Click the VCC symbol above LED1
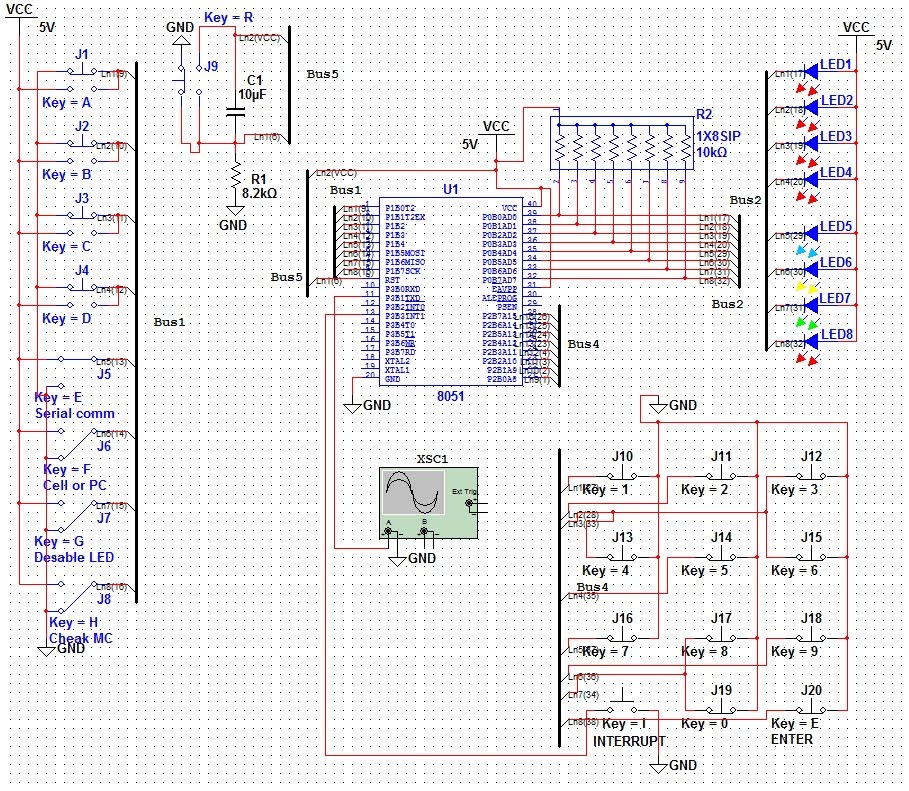Image resolution: width=909 pixels, height=791 pixels. pos(856,30)
